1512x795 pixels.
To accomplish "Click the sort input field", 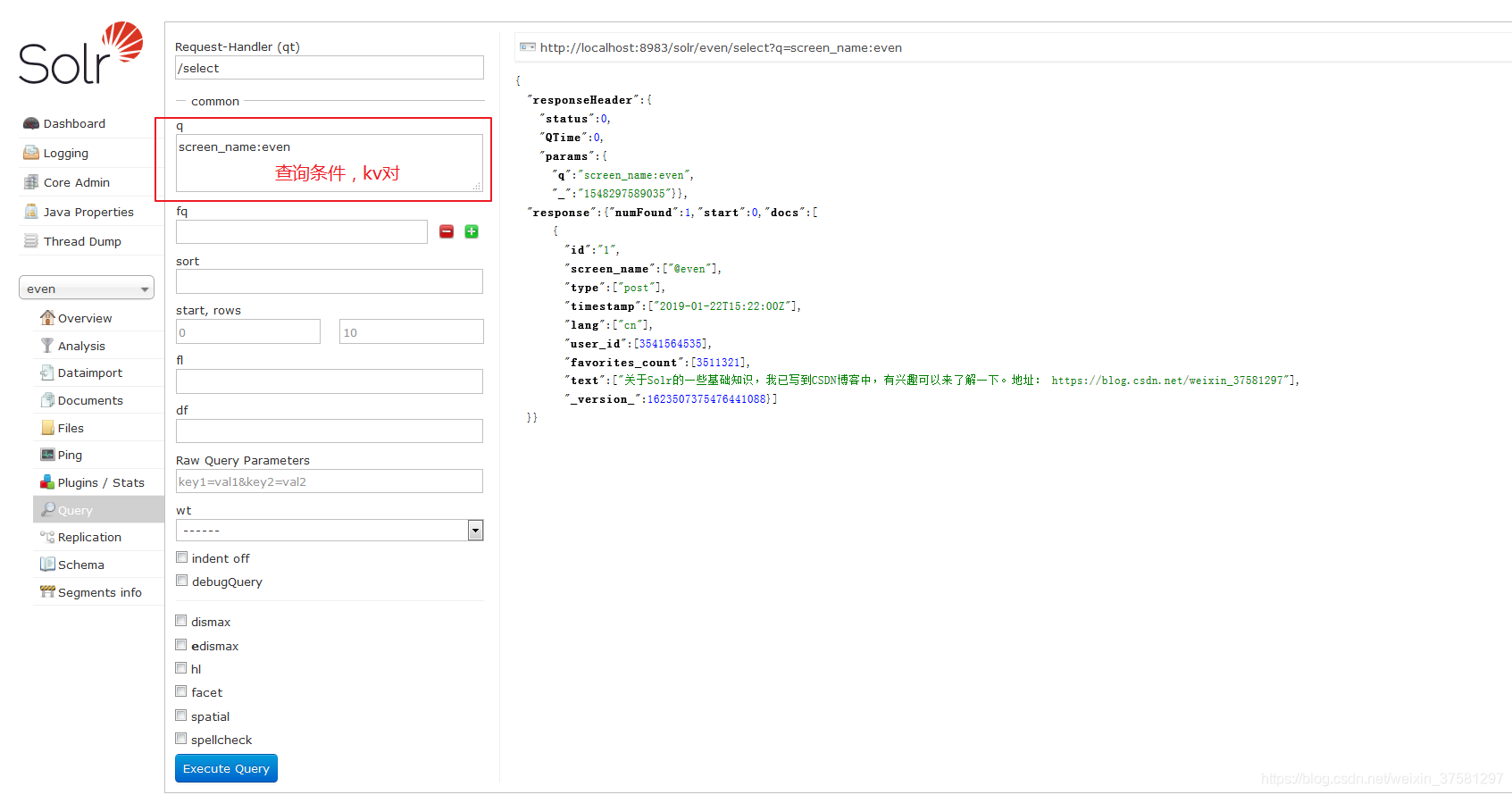I will click(x=330, y=281).
